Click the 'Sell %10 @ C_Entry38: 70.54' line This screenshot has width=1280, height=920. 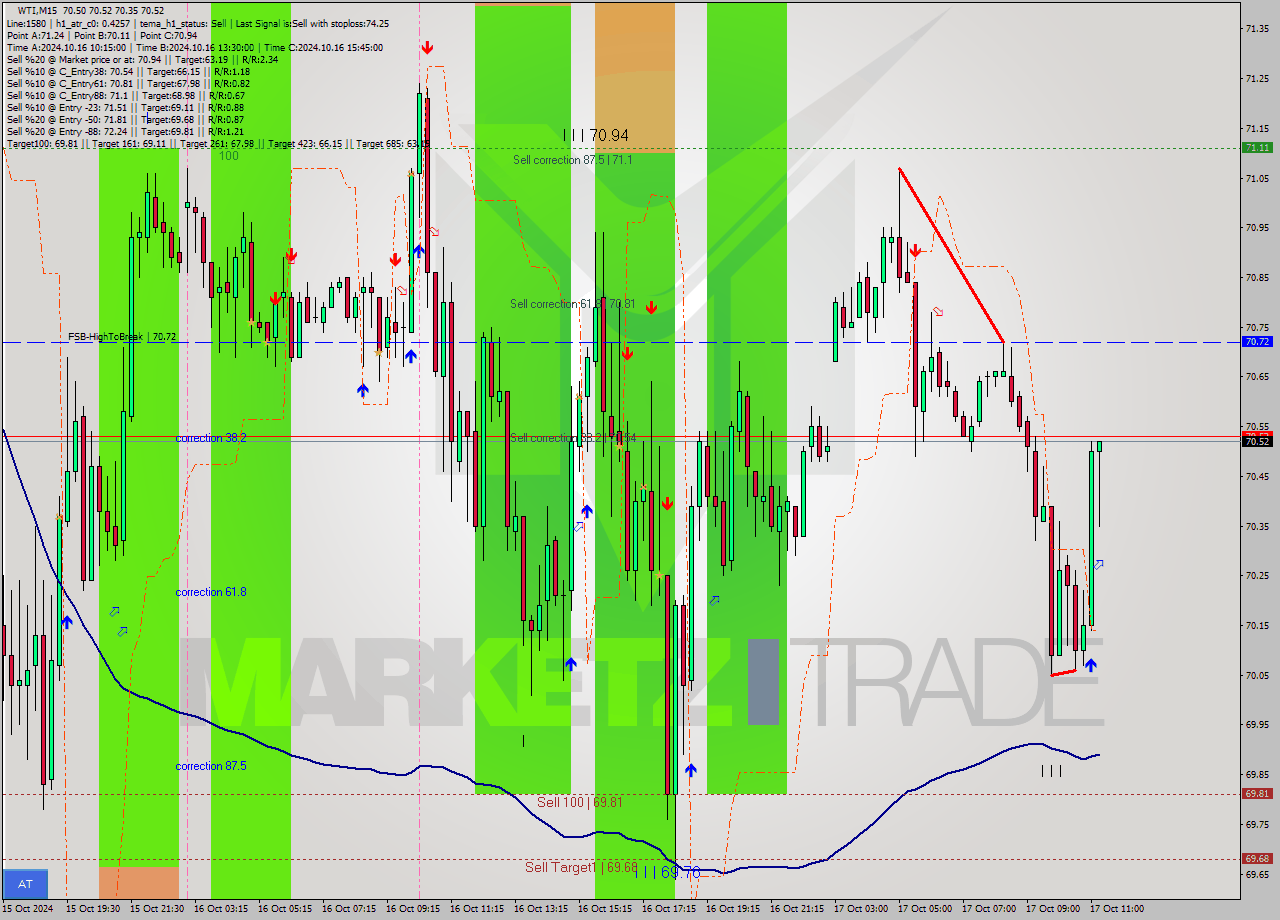tap(128, 71)
